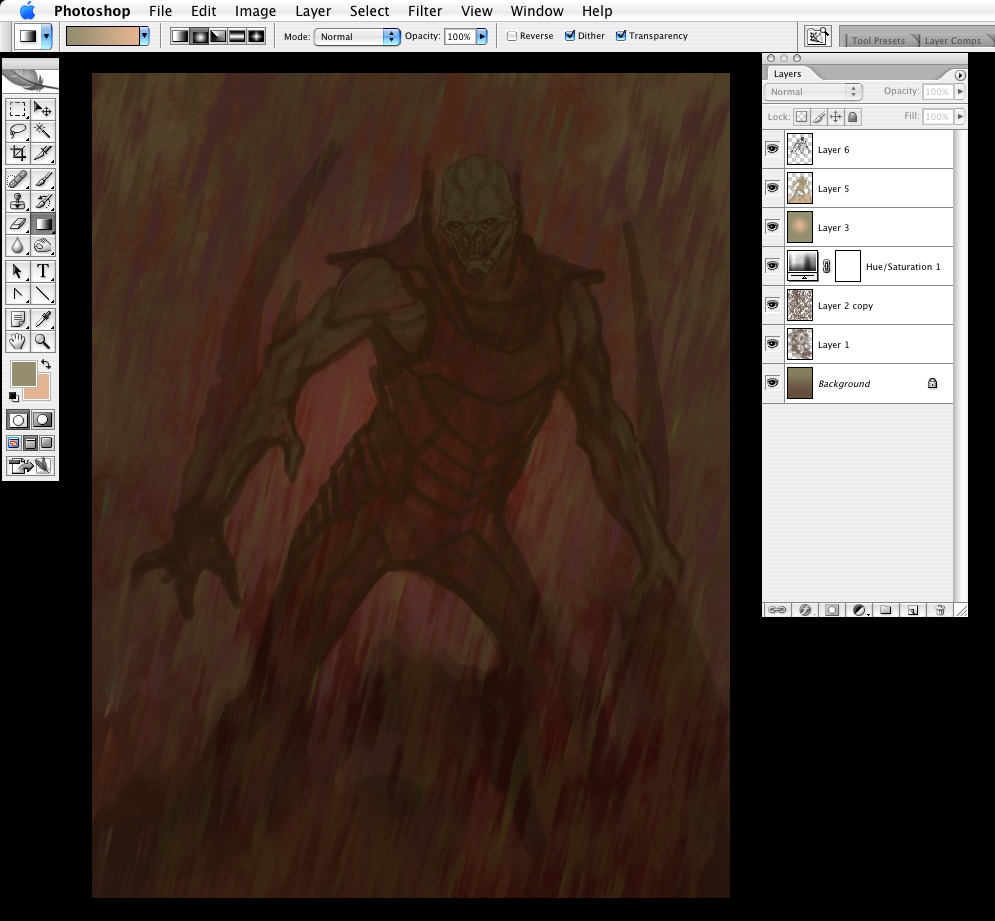Select the Pen tool
The height and width of the screenshot is (921, 995).
point(18,294)
